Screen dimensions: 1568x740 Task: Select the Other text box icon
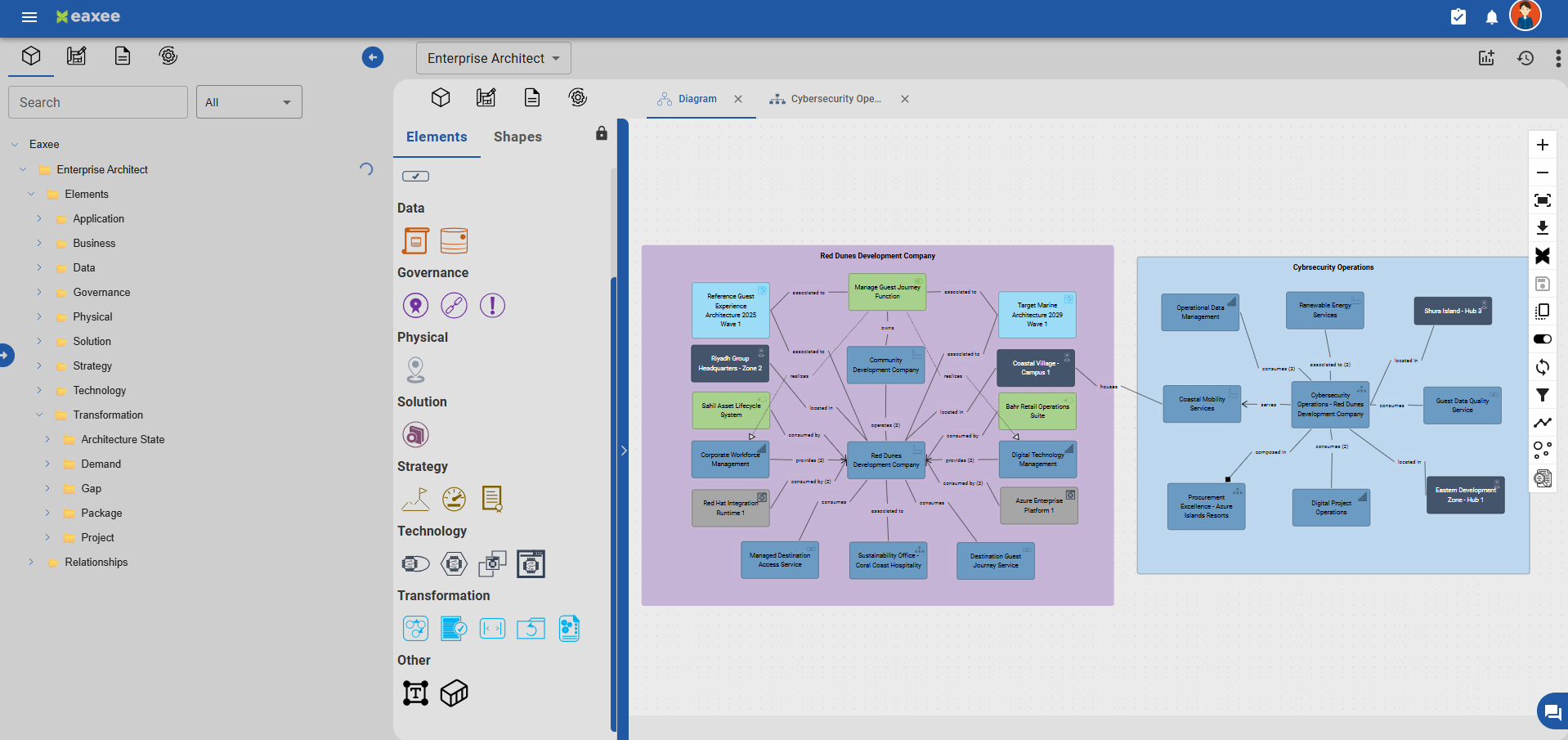415,693
